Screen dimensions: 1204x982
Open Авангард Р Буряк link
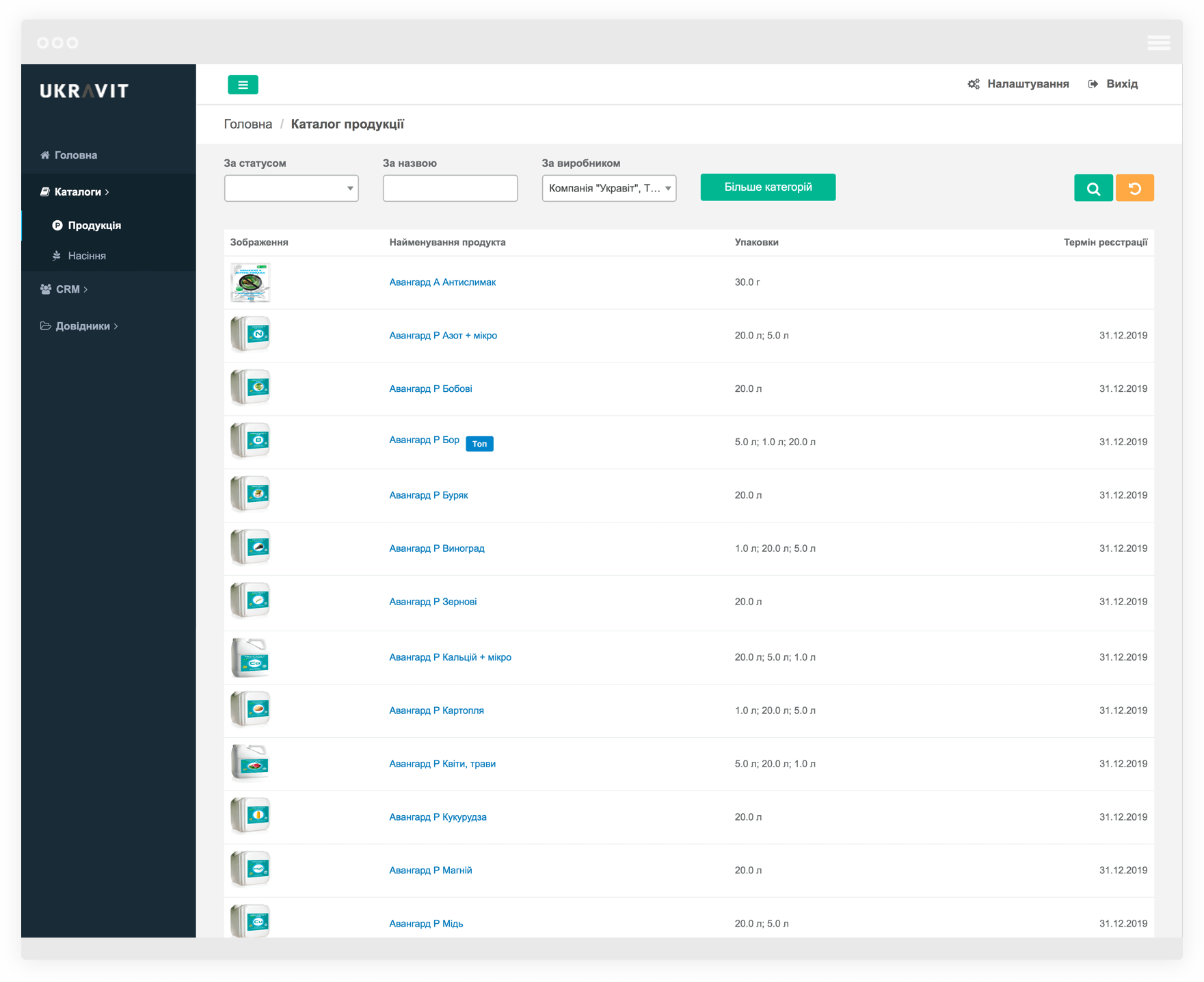pyautogui.click(x=429, y=496)
